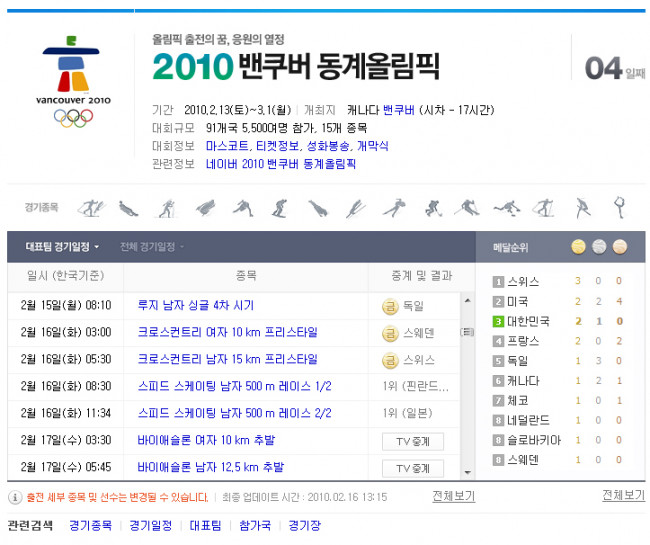Click the gold medal icon next to 스웨덴

click(390, 333)
